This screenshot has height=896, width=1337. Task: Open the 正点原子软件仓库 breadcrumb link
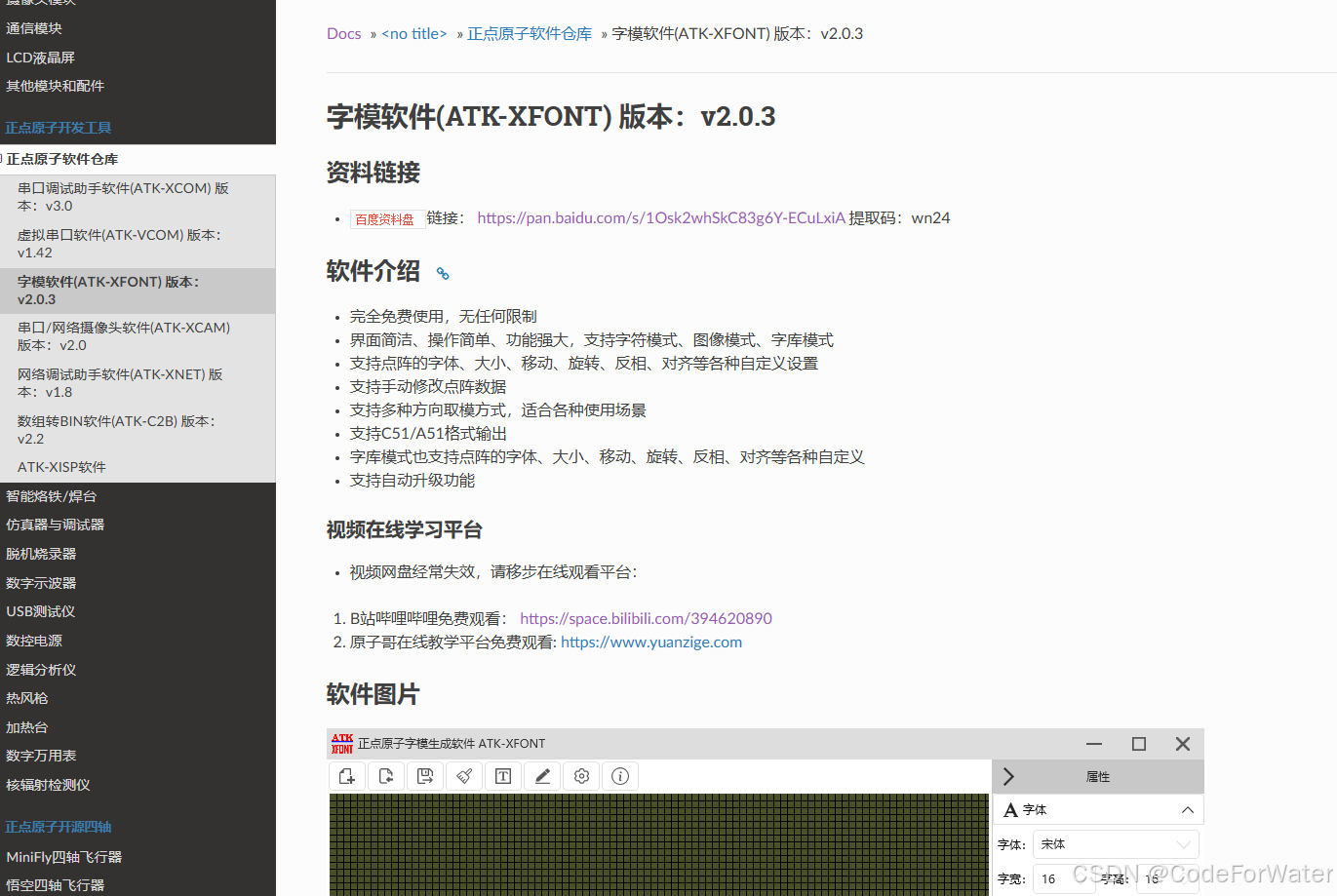point(530,34)
